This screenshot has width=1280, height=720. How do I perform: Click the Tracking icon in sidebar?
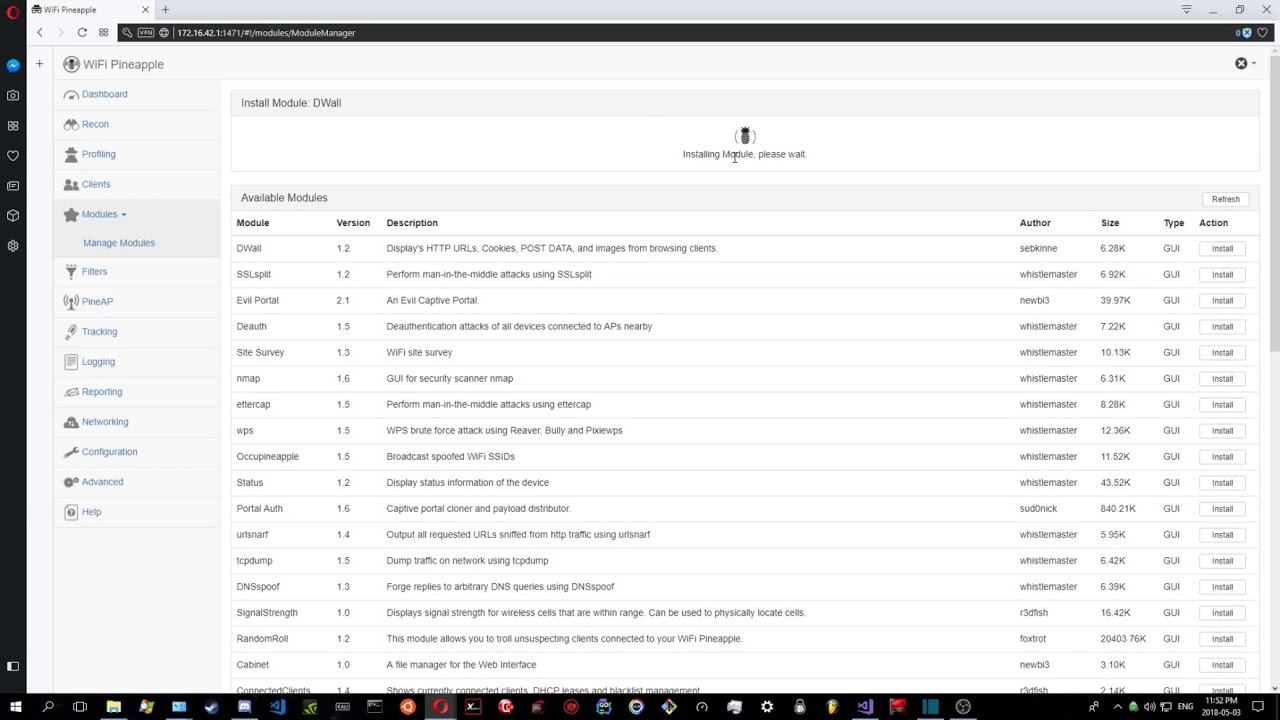point(71,332)
